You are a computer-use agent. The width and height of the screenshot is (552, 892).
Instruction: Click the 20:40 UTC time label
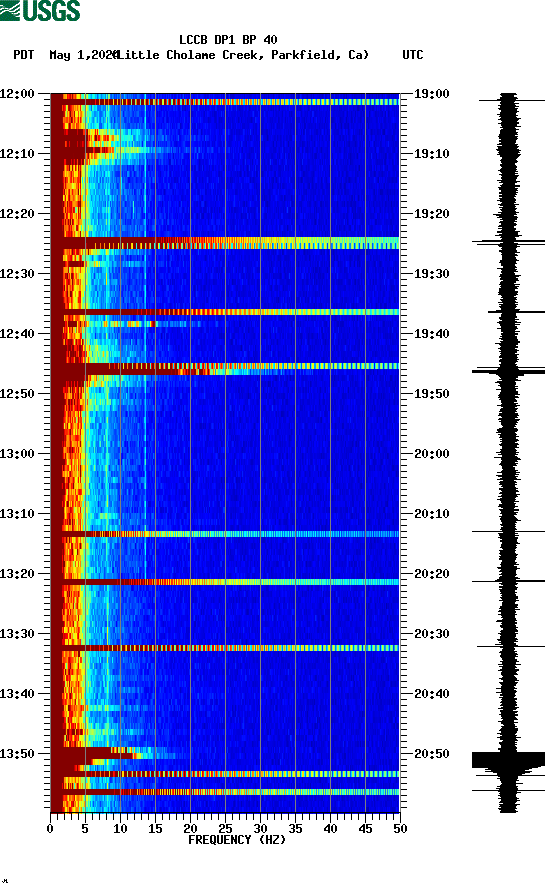click(x=432, y=694)
